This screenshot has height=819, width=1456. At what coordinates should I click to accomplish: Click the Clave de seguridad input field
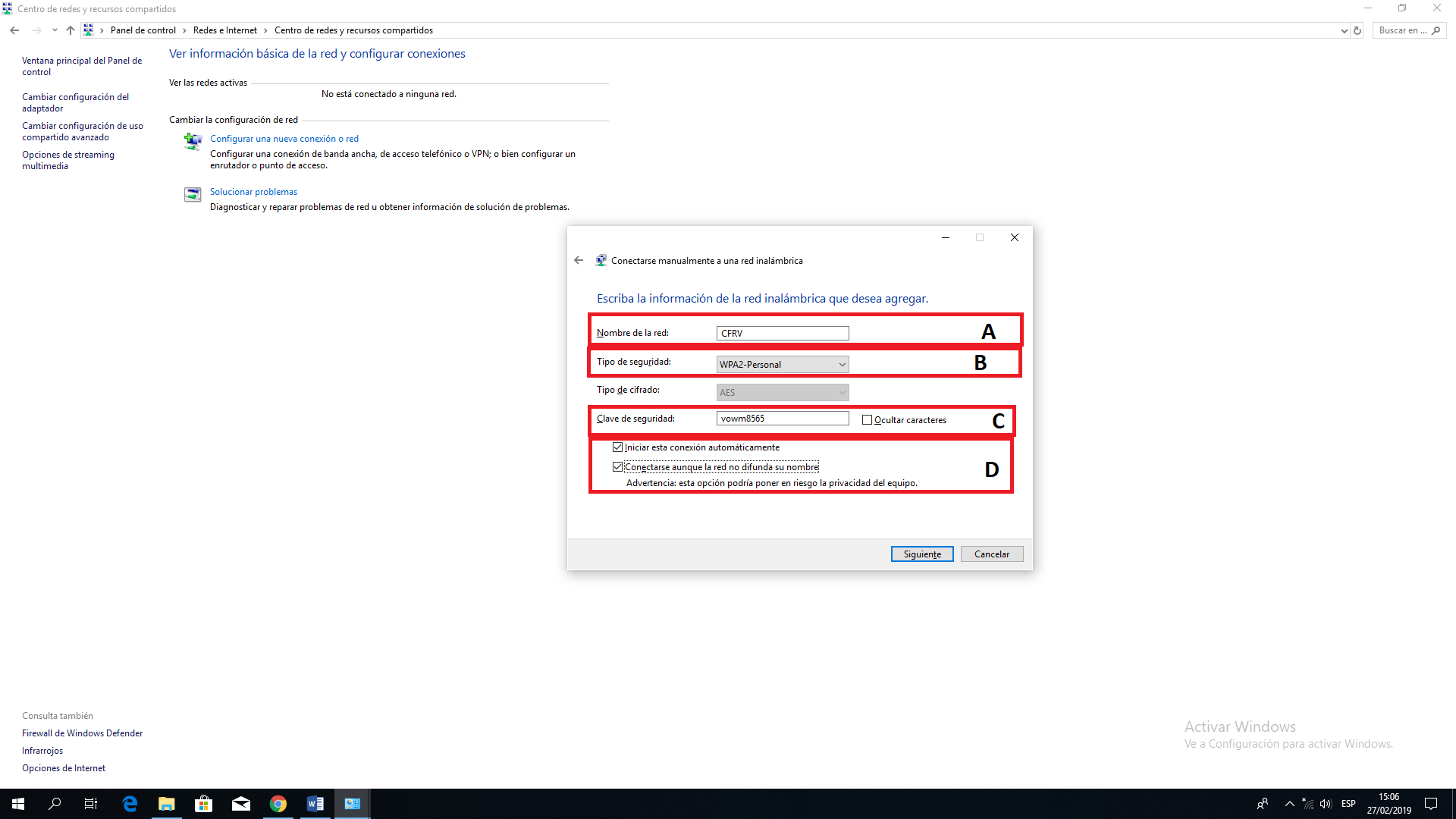click(x=783, y=419)
